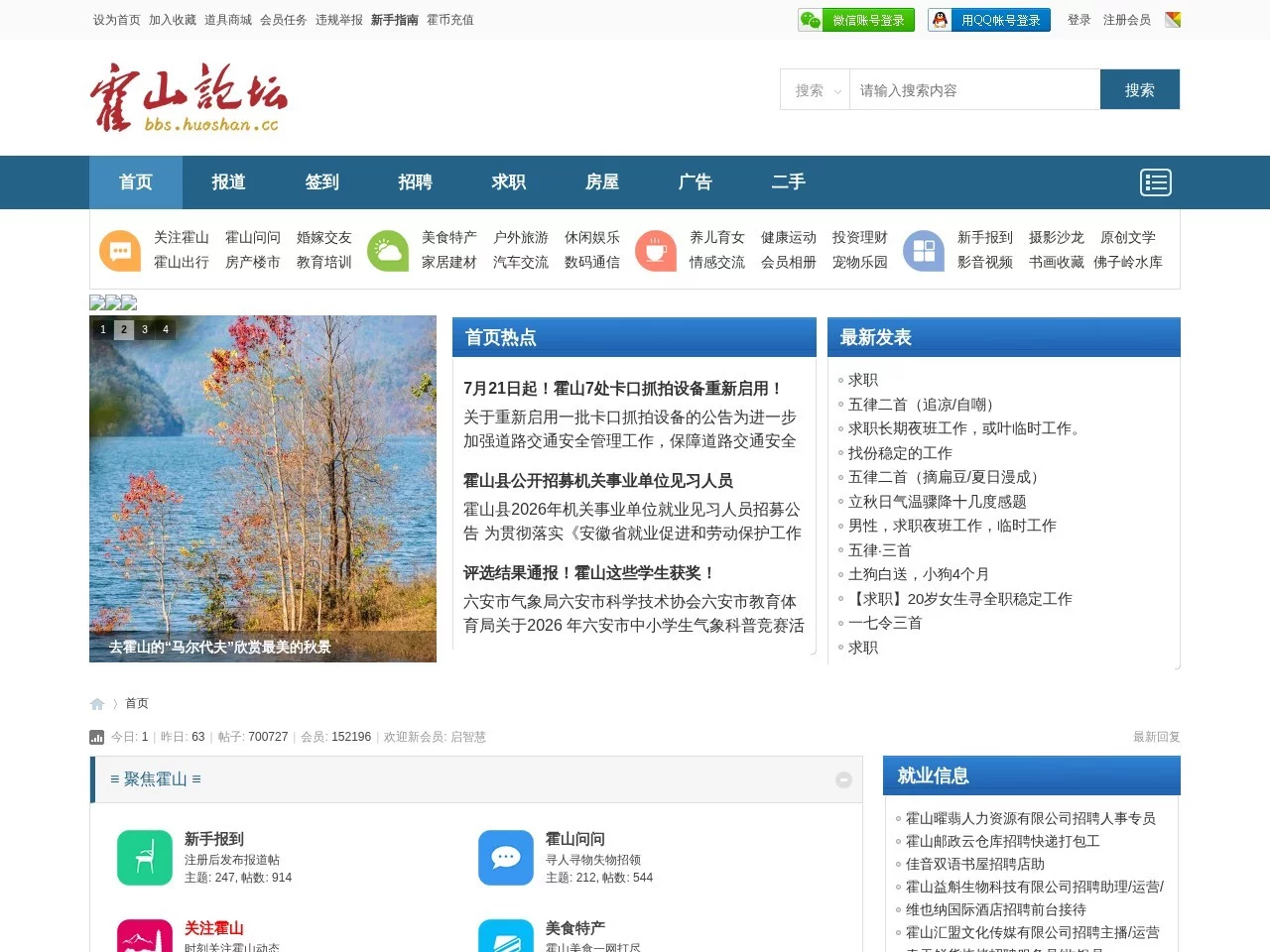Select slide 1 of the slideshow
The height and width of the screenshot is (952, 1270).
(x=103, y=329)
